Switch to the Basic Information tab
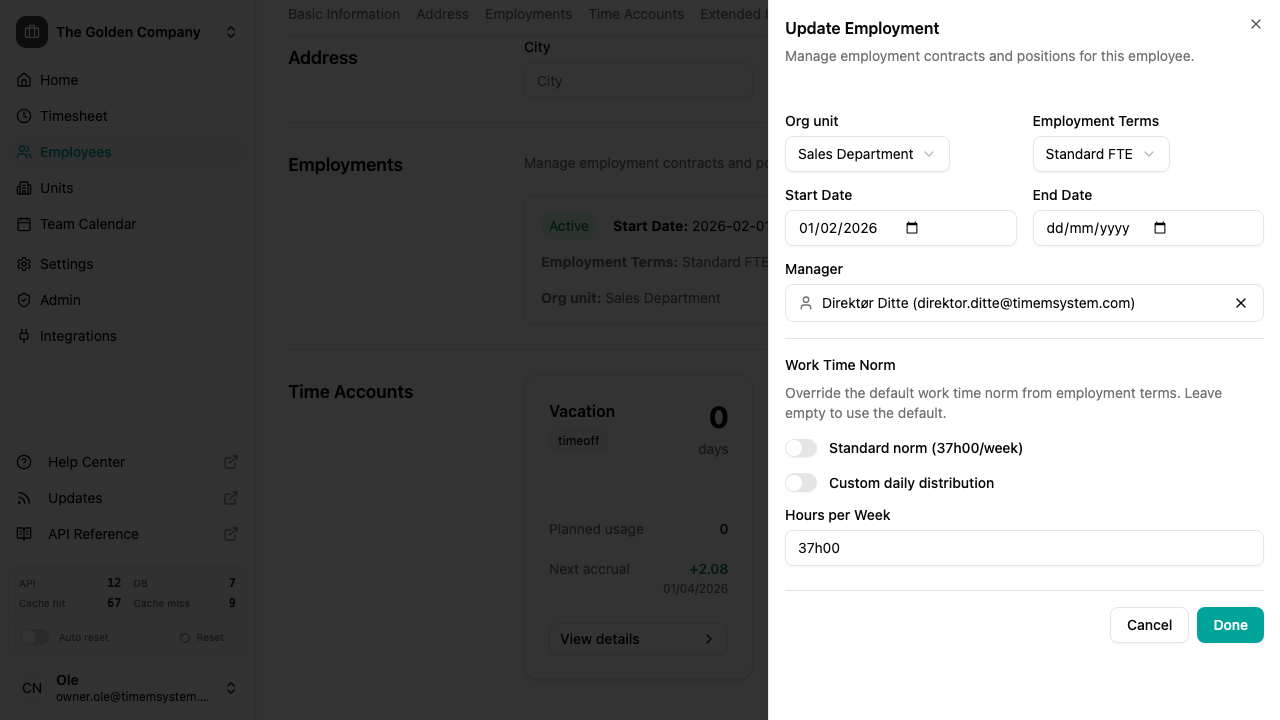This screenshot has width=1280, height=720. point(344,14)
